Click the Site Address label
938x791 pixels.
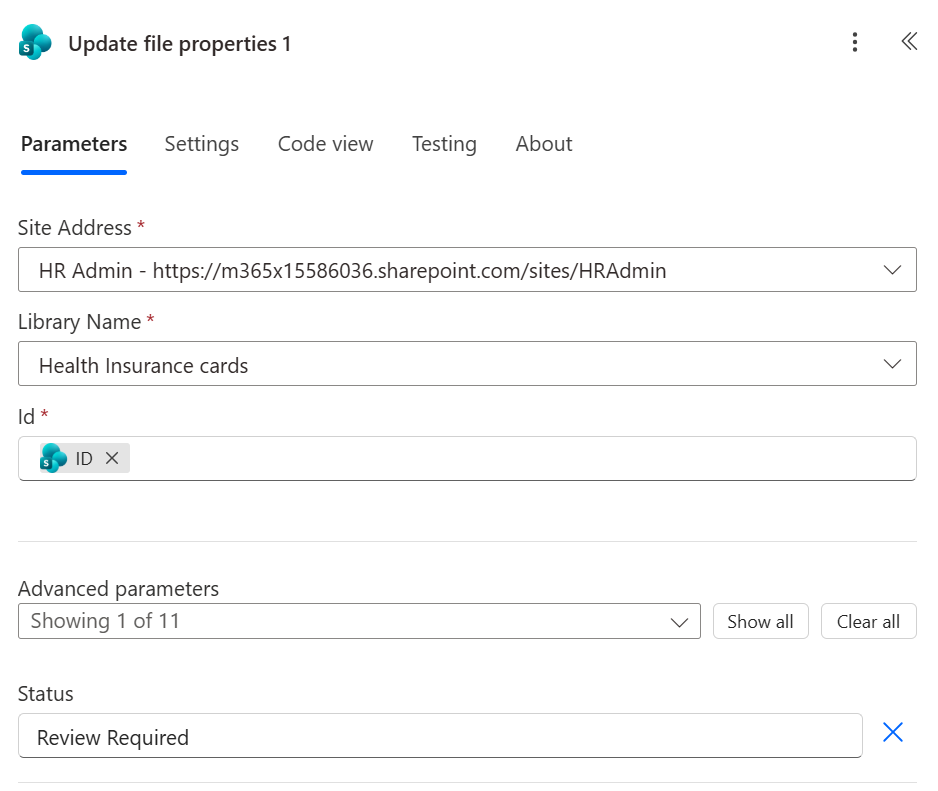[x=74, y=228]
